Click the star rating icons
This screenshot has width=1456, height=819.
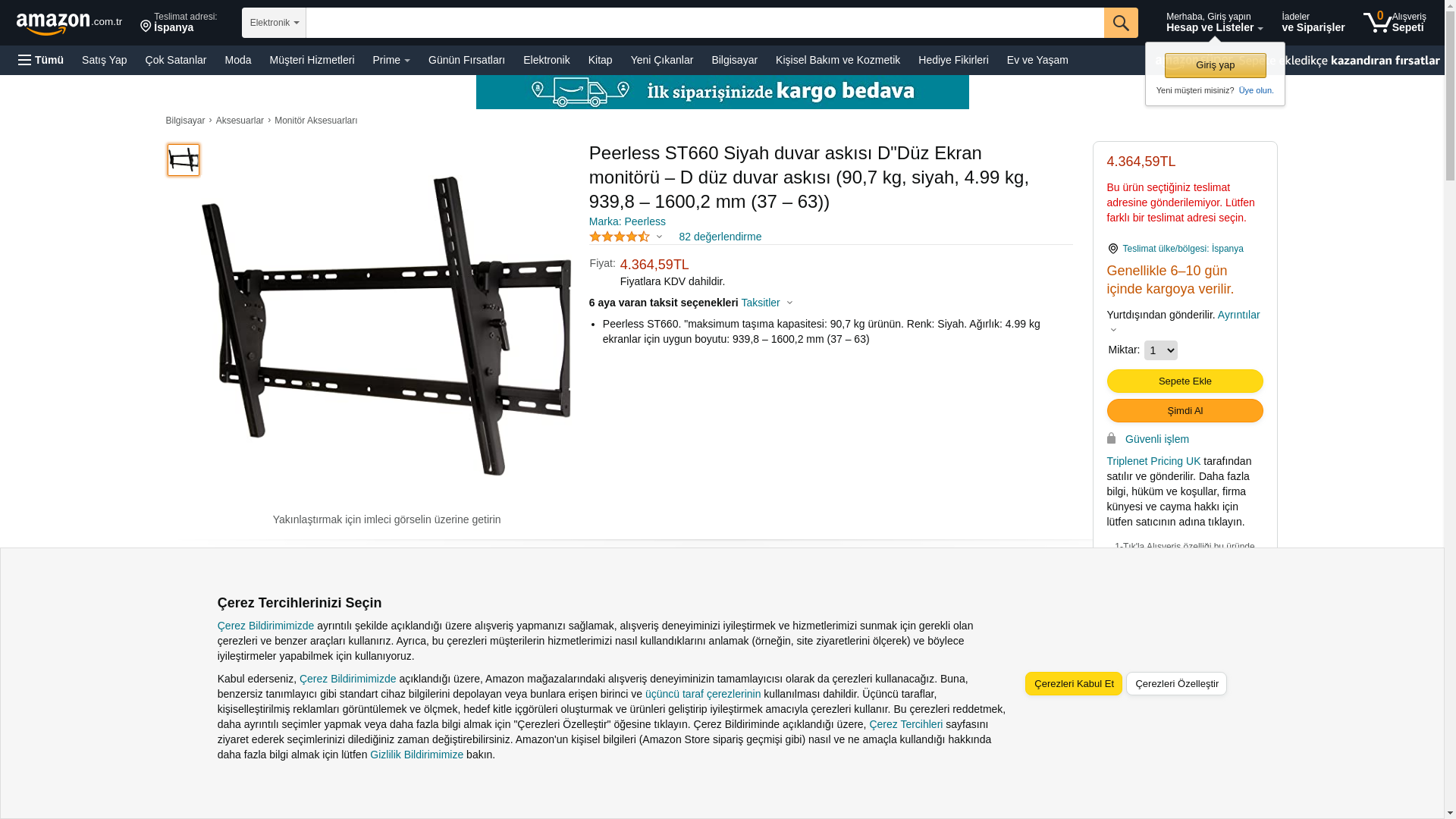(x=620, y=237)
